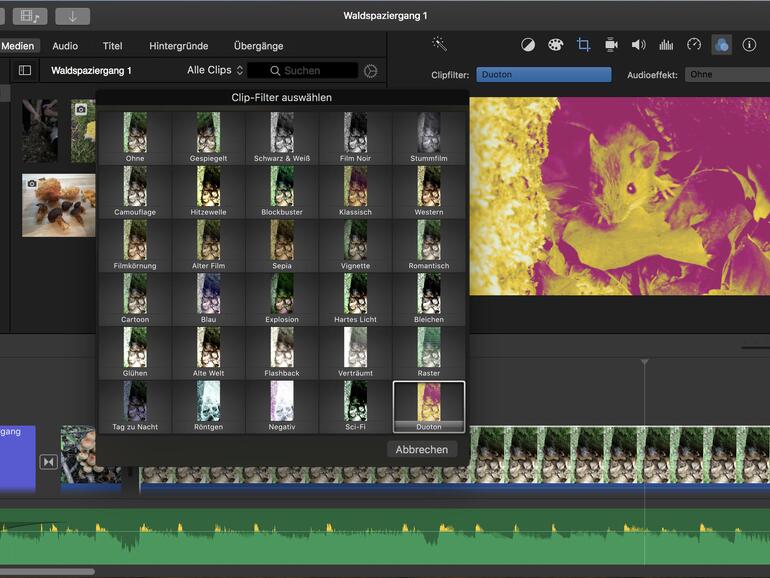Click the mushrooms photo in media browser
Screen dimensions: 770x578
(58, 205)
